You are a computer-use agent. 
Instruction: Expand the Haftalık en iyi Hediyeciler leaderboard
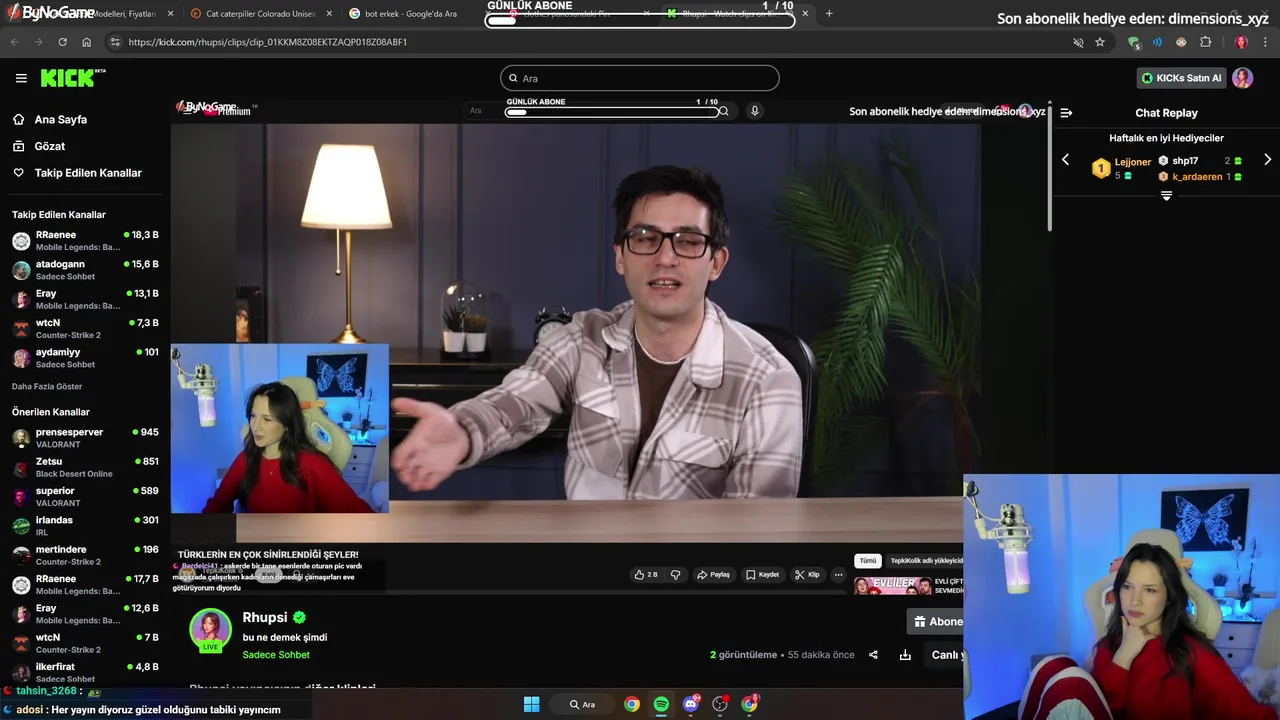click(1166, 196)
